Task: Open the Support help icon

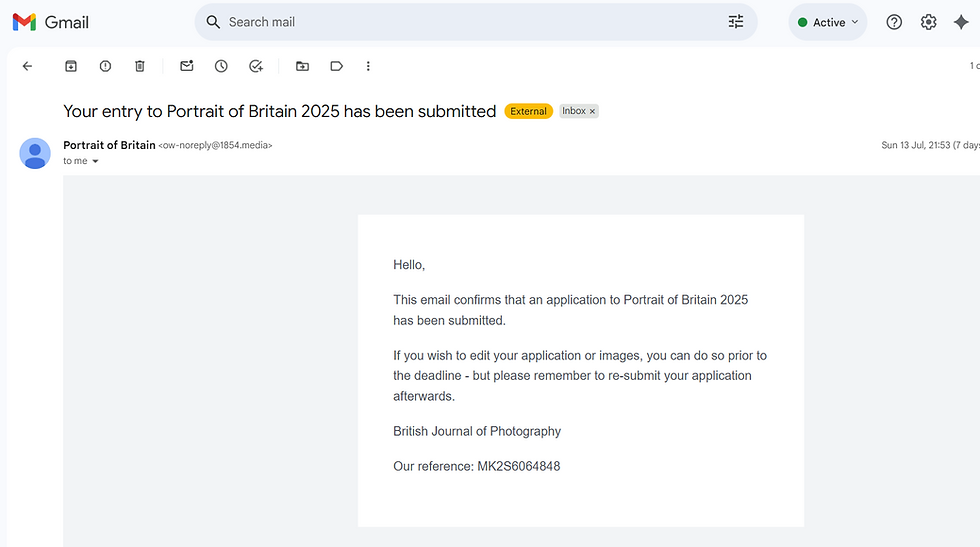Action: [x=894, y=22]
